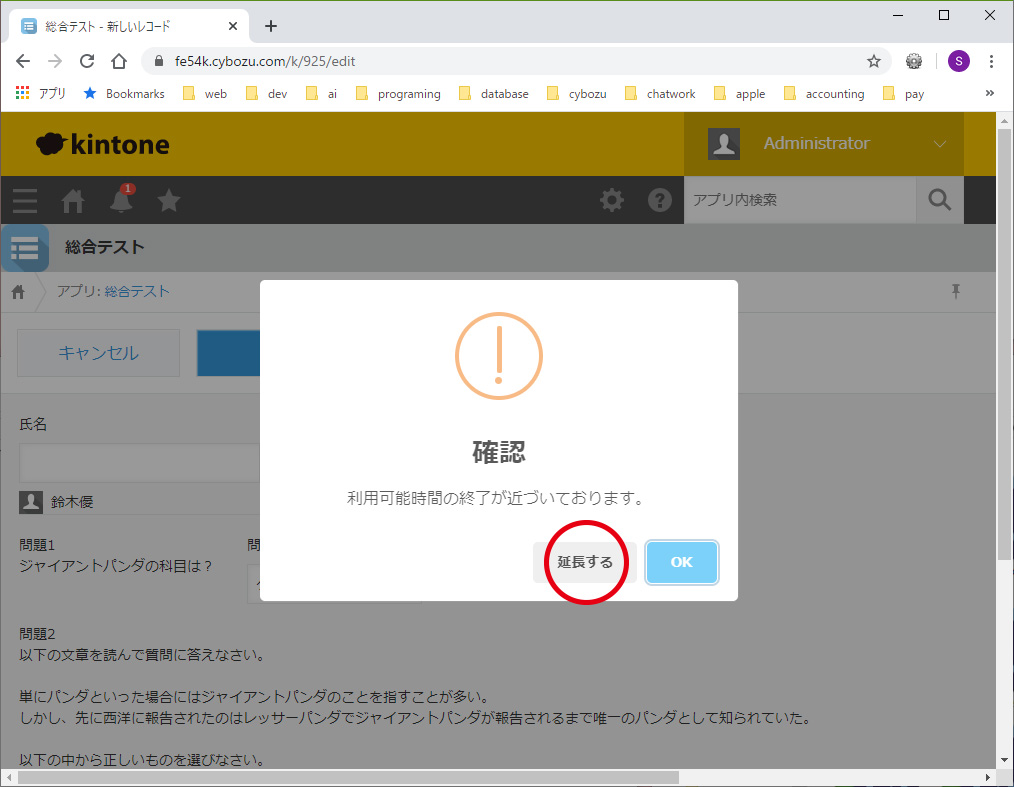This screenshot has height=787, width=1014.
Task: Reload the page
Action: tap(87, 61)
